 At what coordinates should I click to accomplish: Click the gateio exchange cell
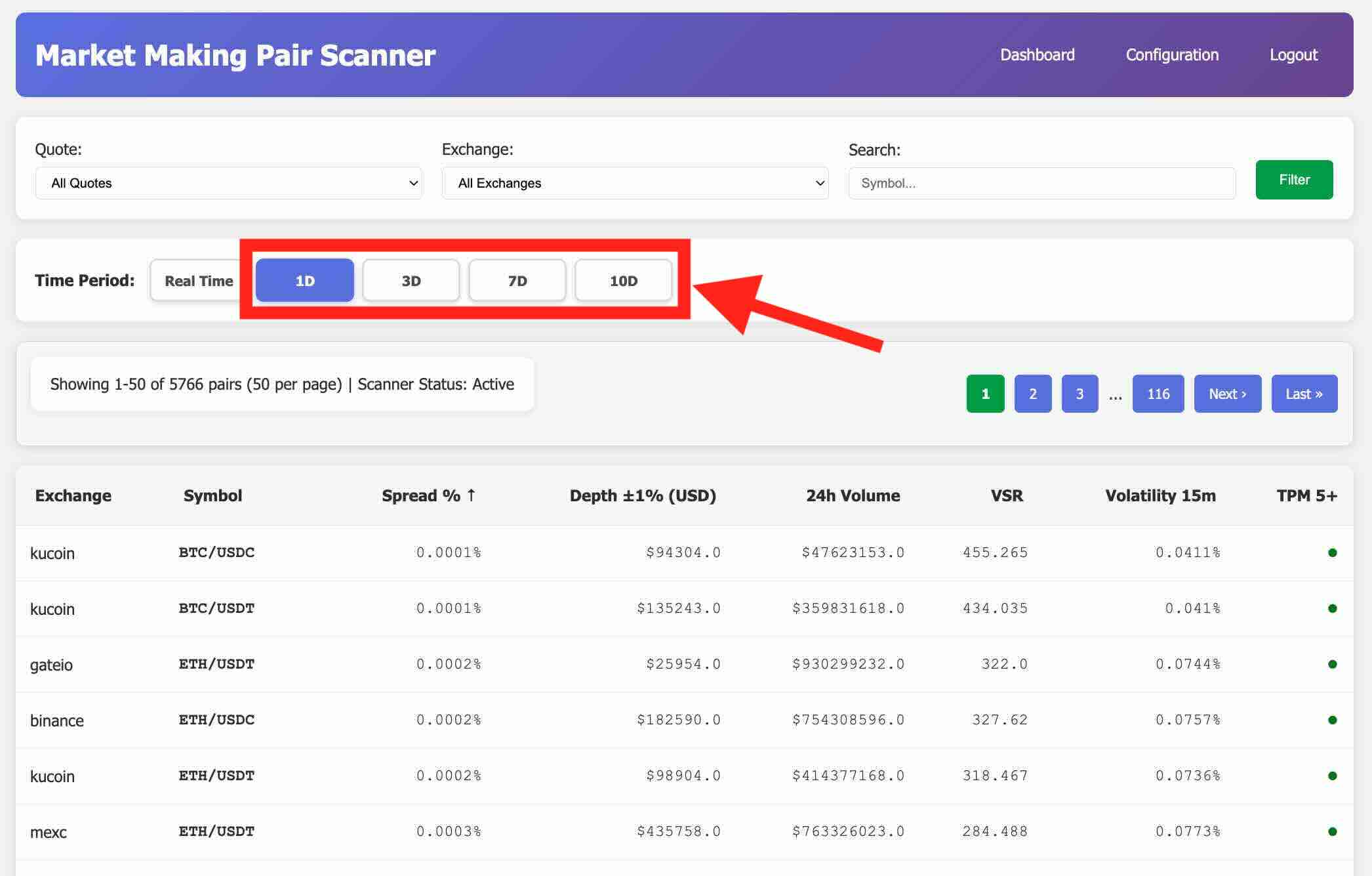coord(51,665)
